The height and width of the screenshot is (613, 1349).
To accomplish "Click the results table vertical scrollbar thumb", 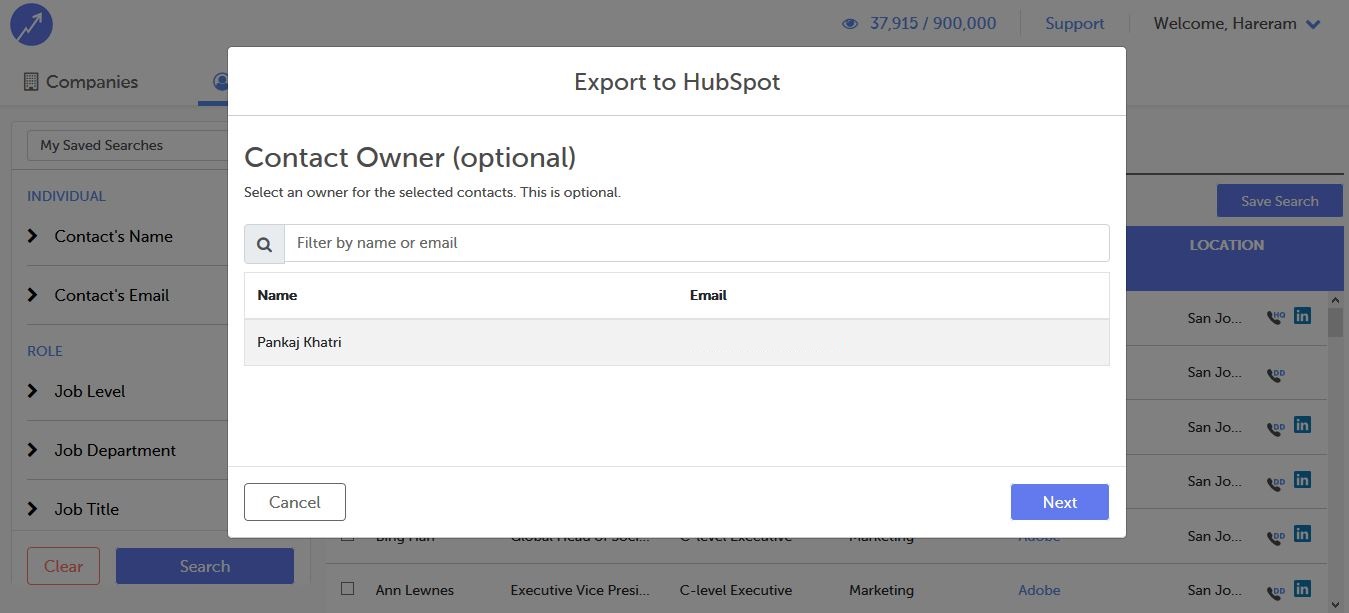I will (x=1335, y=322).
